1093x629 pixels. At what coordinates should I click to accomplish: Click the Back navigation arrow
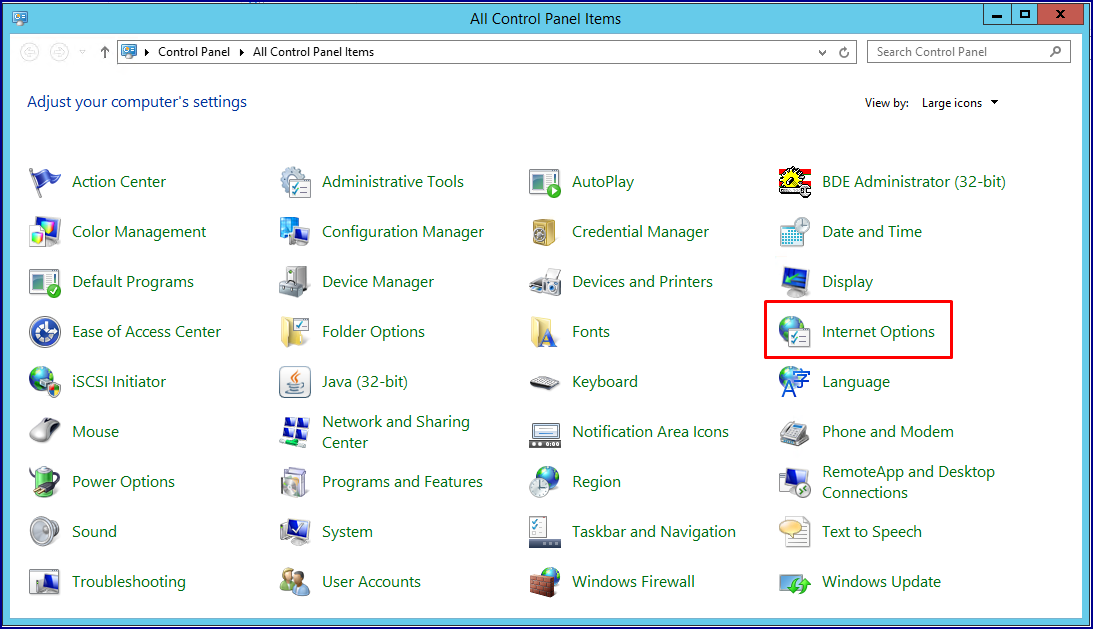[30, 52]
